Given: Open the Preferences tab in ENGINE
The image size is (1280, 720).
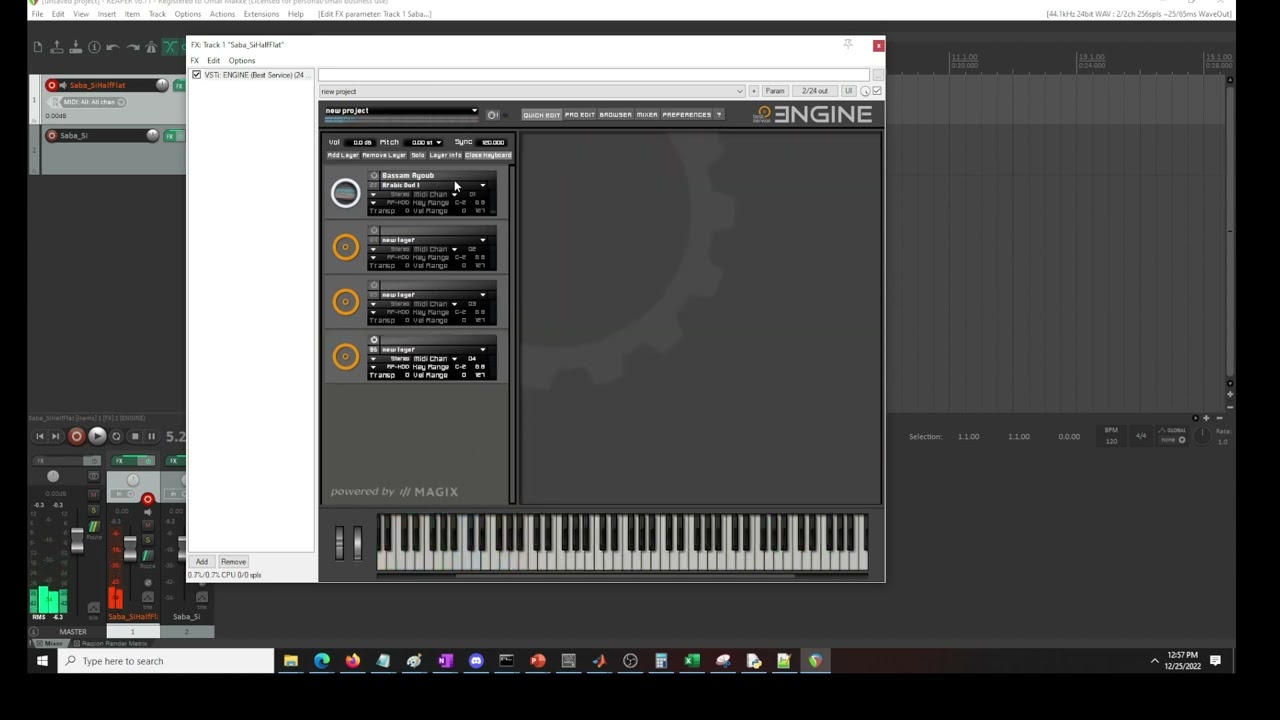Looking at the screenshot, I should (687, 115).
